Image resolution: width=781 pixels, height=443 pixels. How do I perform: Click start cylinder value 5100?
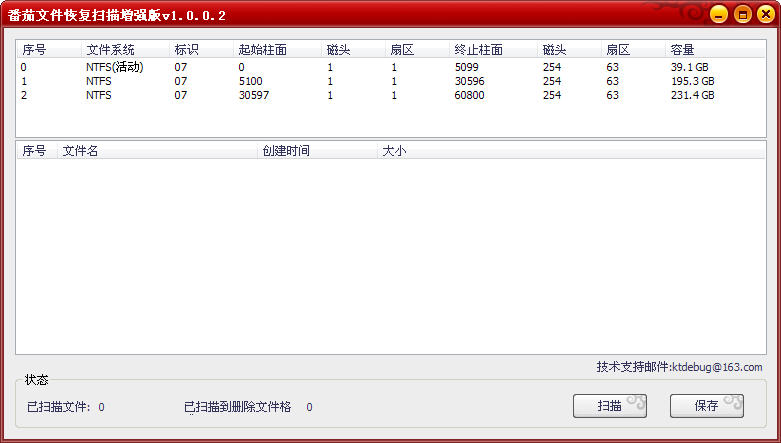point(251,81)
